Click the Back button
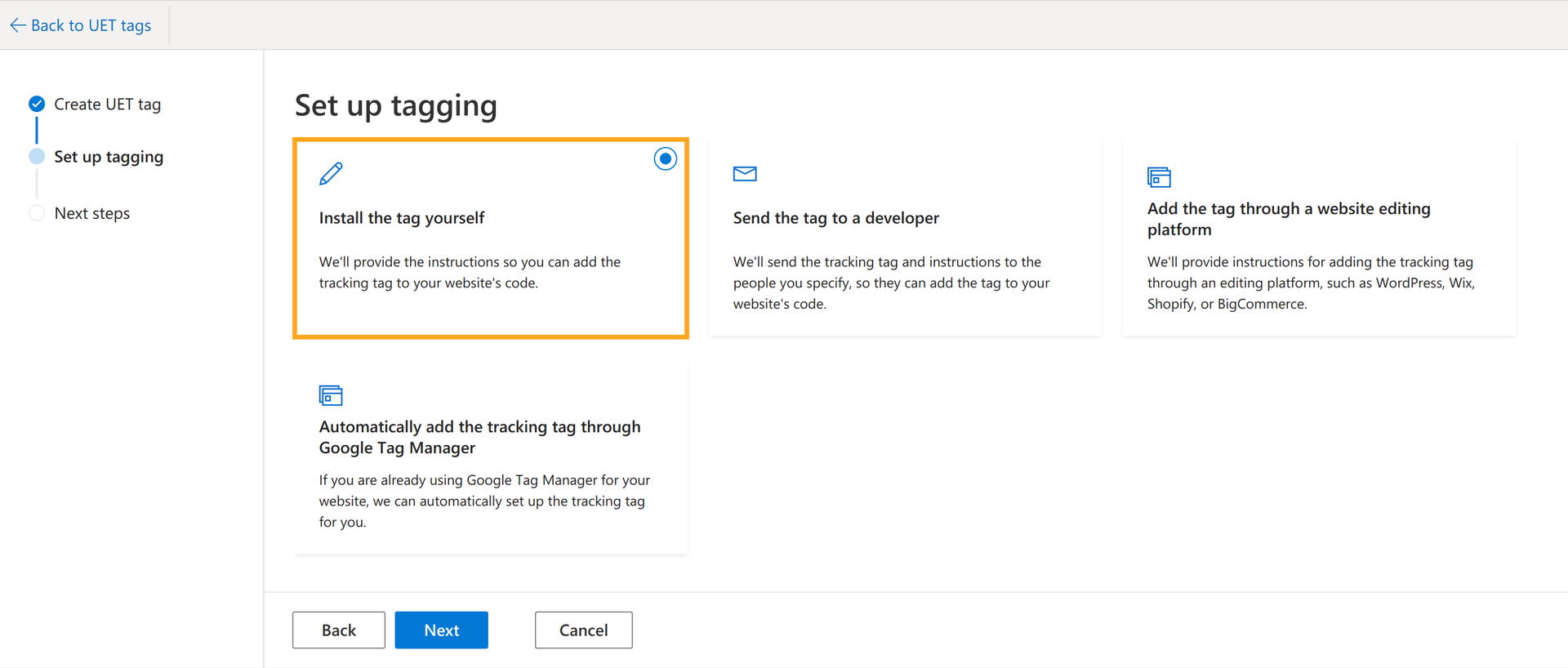1568x668 pixels. tap(338, 630)
